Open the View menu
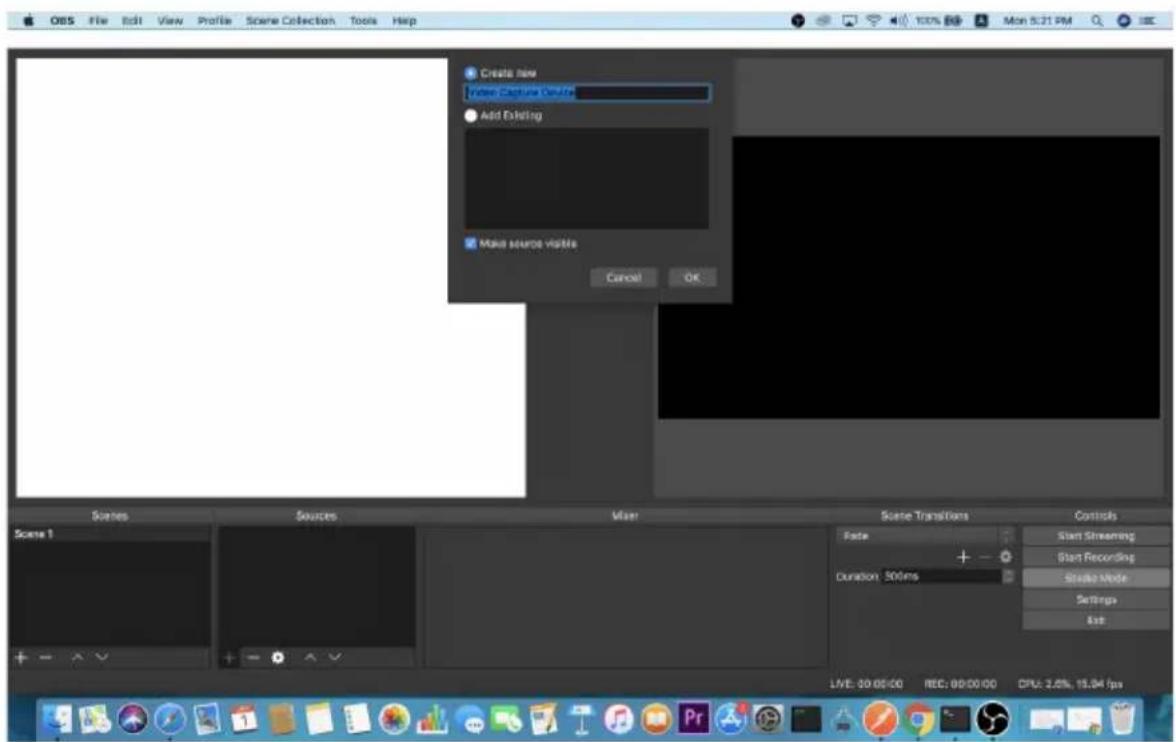Image resolution: width=1176 pixels, height=742 pixels. pyautogui.click(x=170, y=21)
